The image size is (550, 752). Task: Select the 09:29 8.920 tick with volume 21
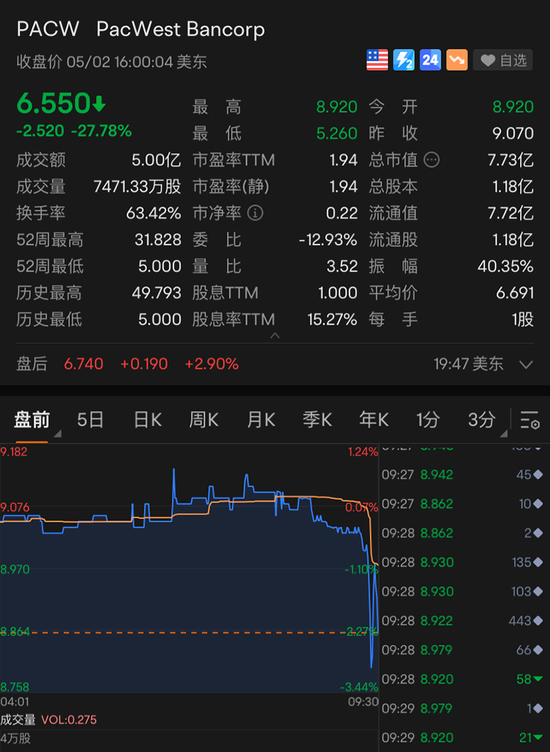[x=462, y=738]
